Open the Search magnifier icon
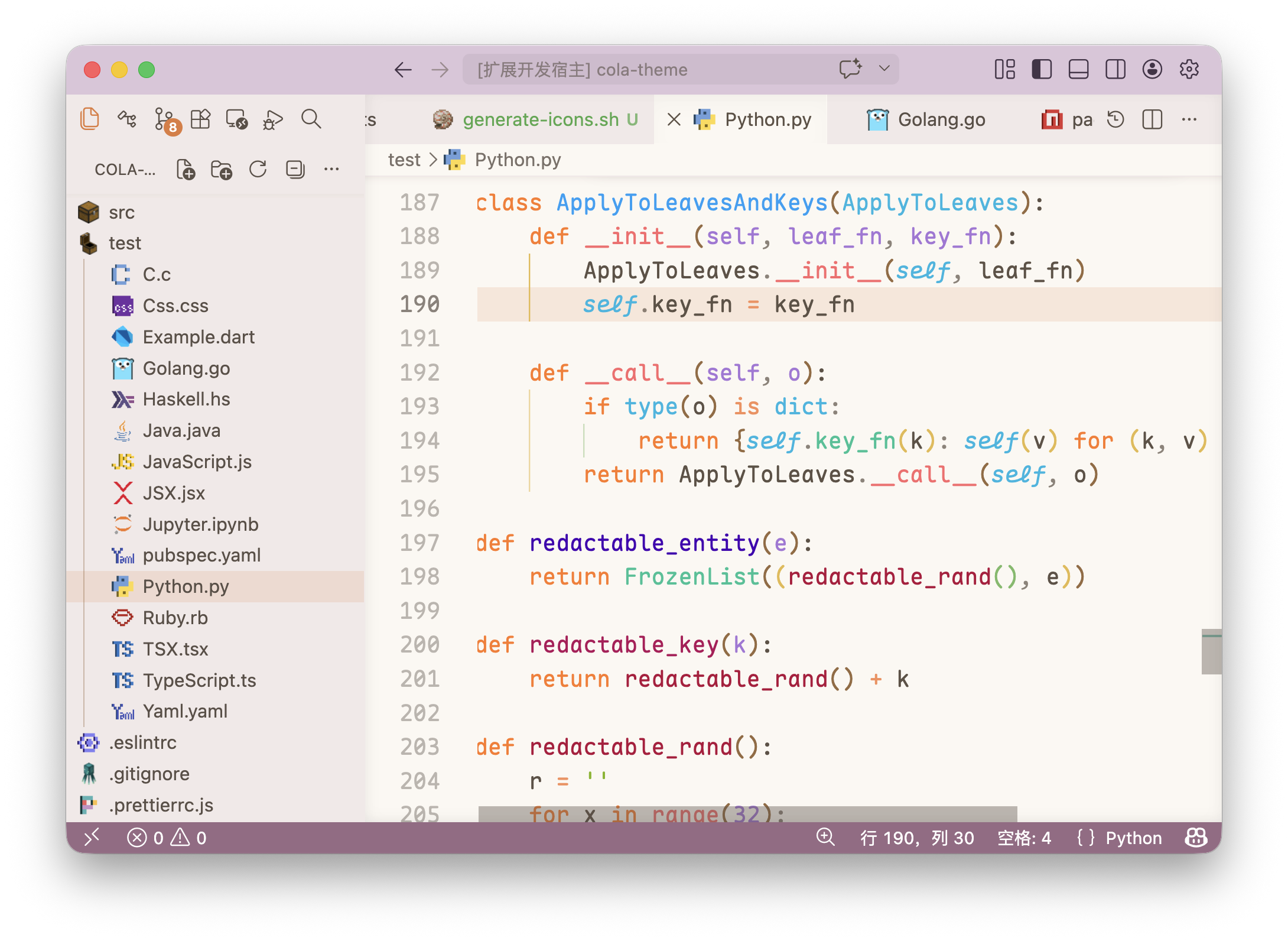The image size is (1288, 941). (x=311, y=119)
